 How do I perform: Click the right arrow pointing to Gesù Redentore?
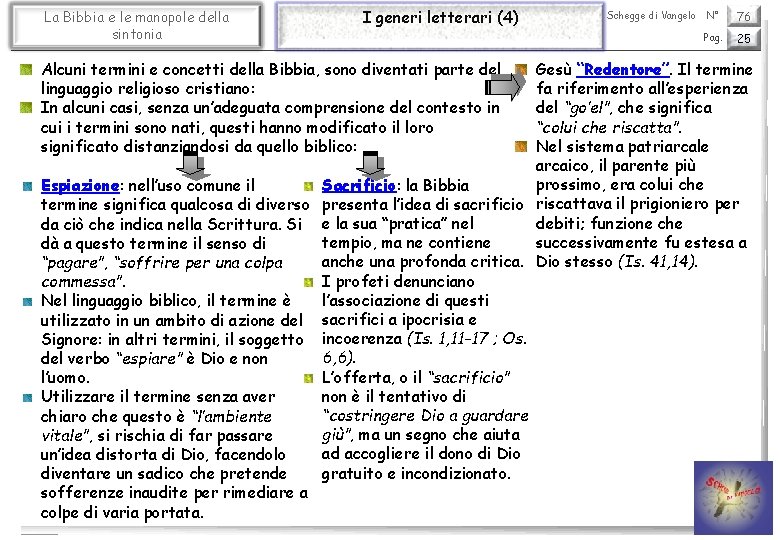click(503, 87)
